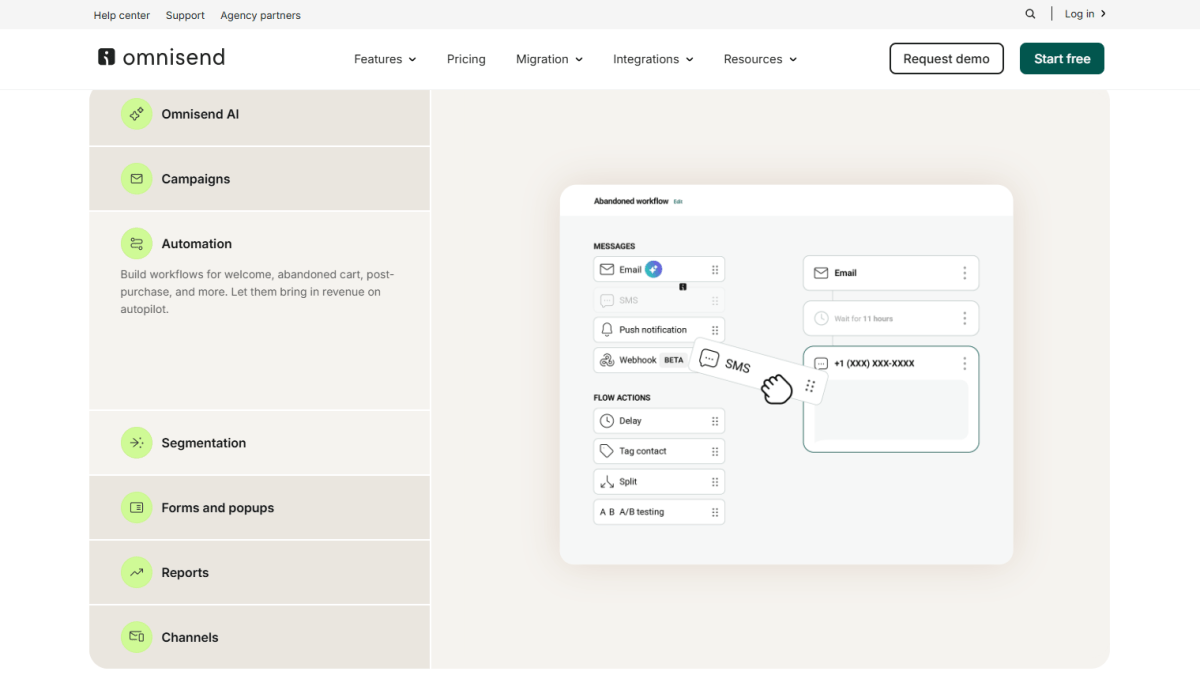Click the search magnifier icon

[x=1030, y=14]
